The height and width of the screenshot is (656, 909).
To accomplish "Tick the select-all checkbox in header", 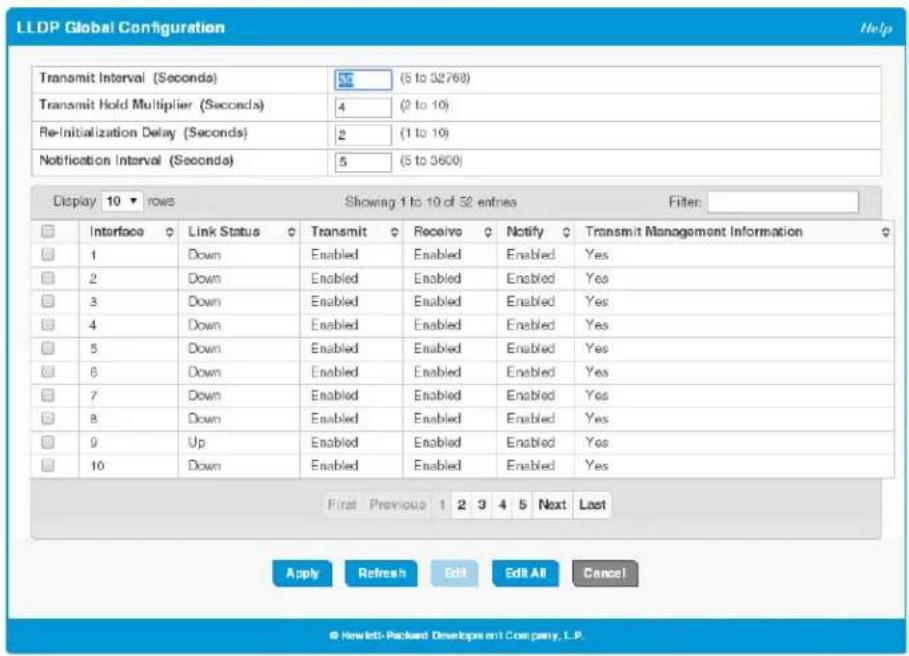I will tap(48, 231).
